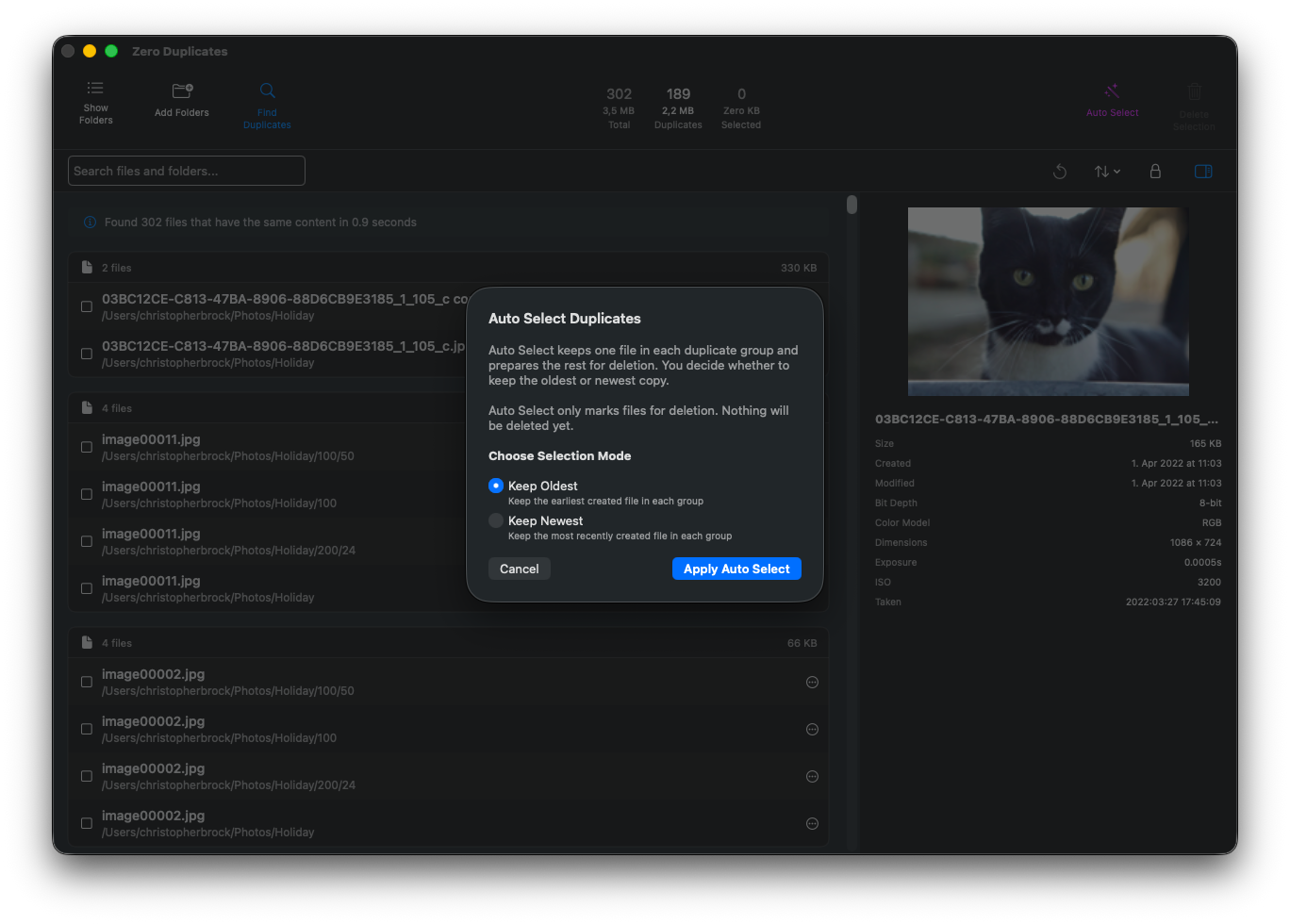Screen dimensions: 1290x924
Task: Select the Keep Newest option
Action: (x=495, y=520)
